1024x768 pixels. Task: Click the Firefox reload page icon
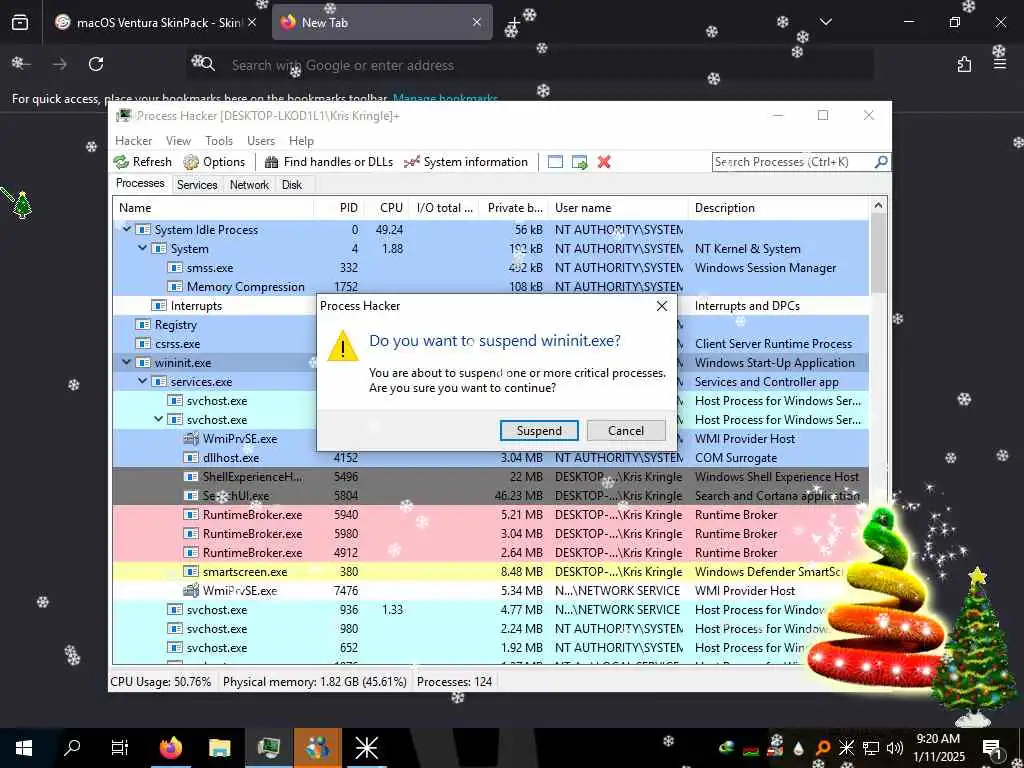(x=96, y=64)
